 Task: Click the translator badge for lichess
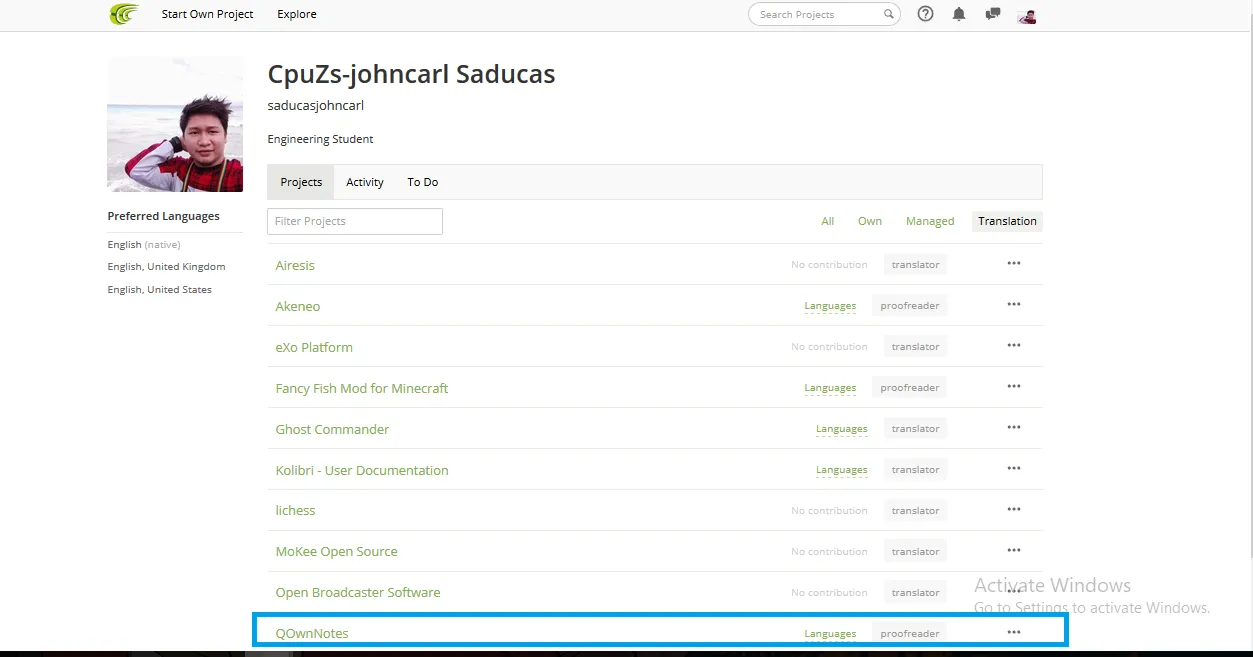pyautogui.click(x=915, y=510)
